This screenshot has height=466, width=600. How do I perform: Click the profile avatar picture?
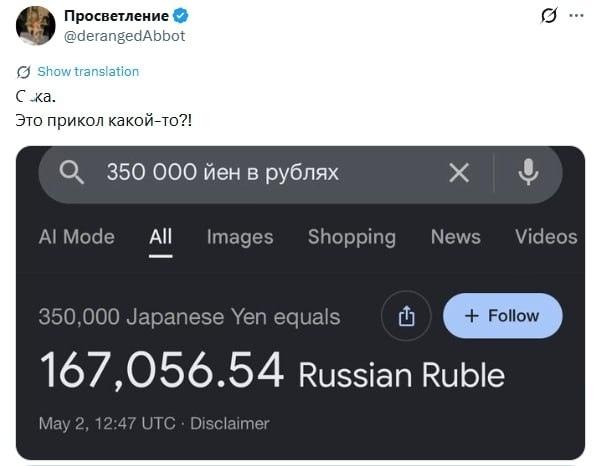click(x=36, y=26)
